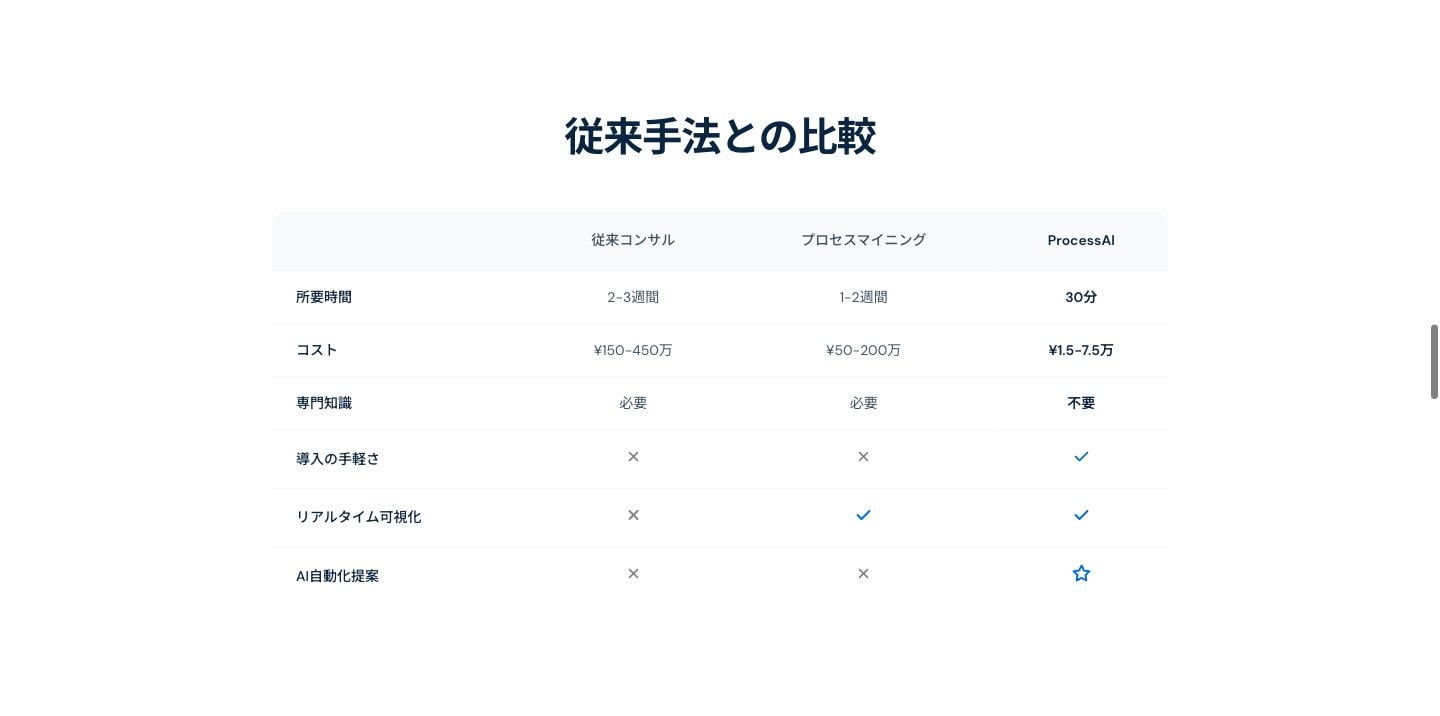Click the ¥50-200万 cost cell

(863, 350)
